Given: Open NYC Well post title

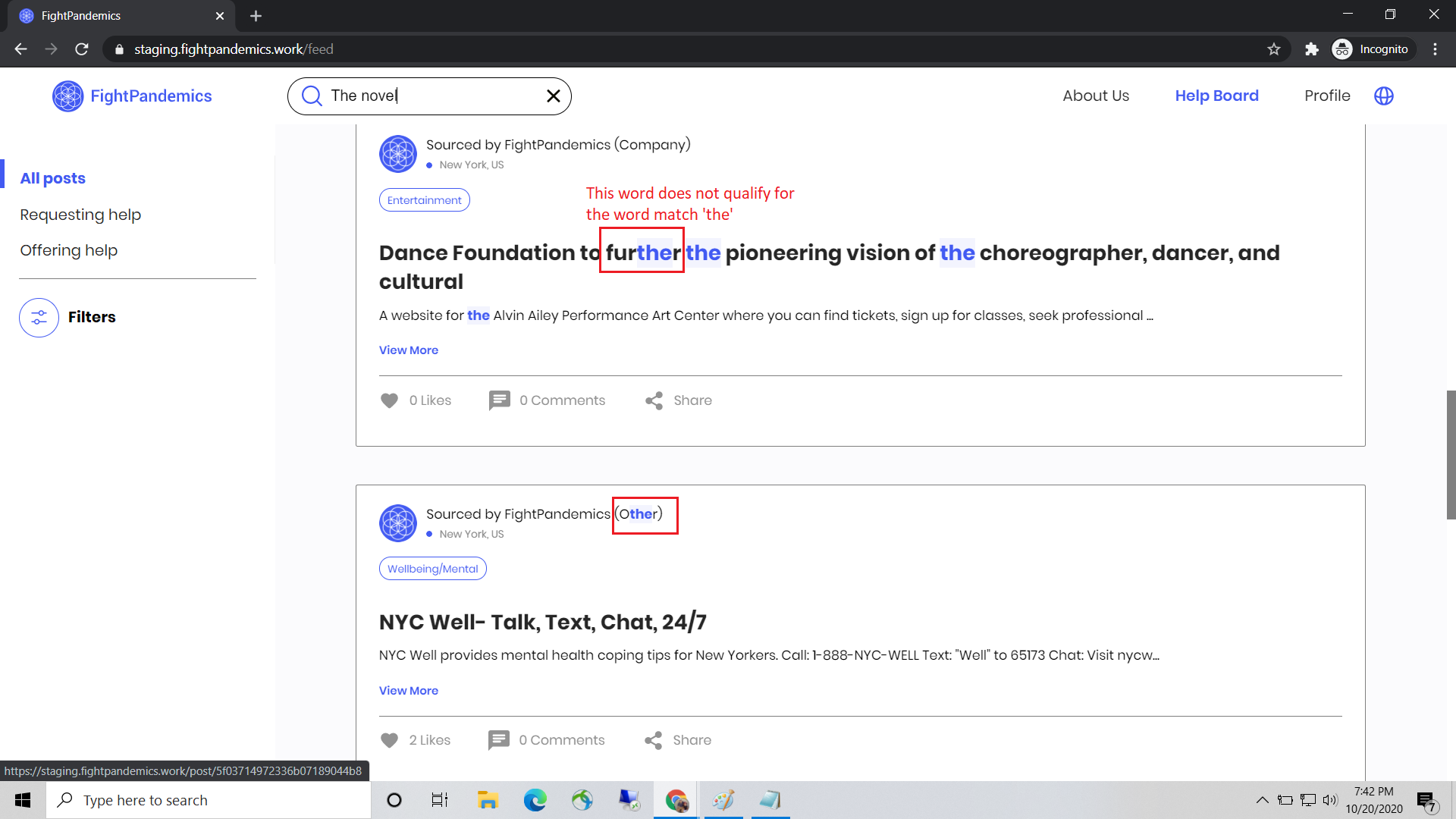Looking at the screenshot, I should pyautogui.click(x=543, y=622).
